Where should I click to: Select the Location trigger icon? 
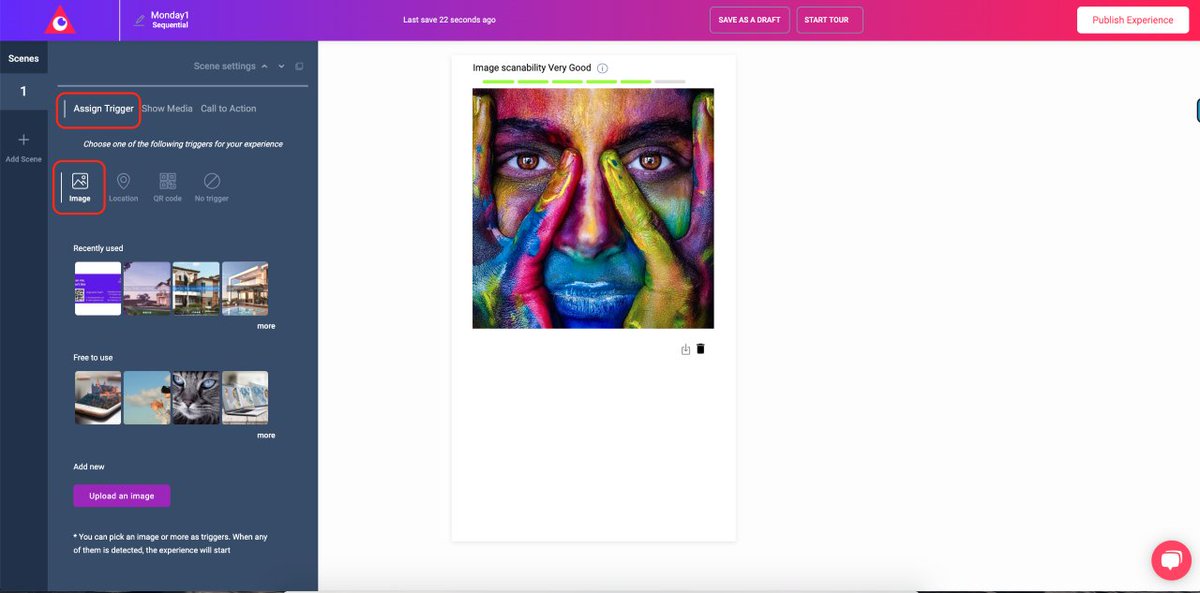point(123,181)
